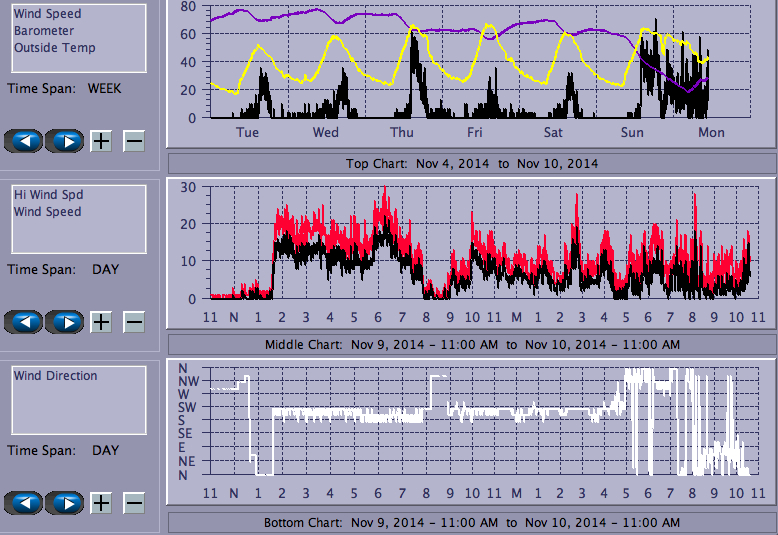This screenshot has height=535, width=778.
Task: Click the Top Chart date range bar
Action: [472, 163]
